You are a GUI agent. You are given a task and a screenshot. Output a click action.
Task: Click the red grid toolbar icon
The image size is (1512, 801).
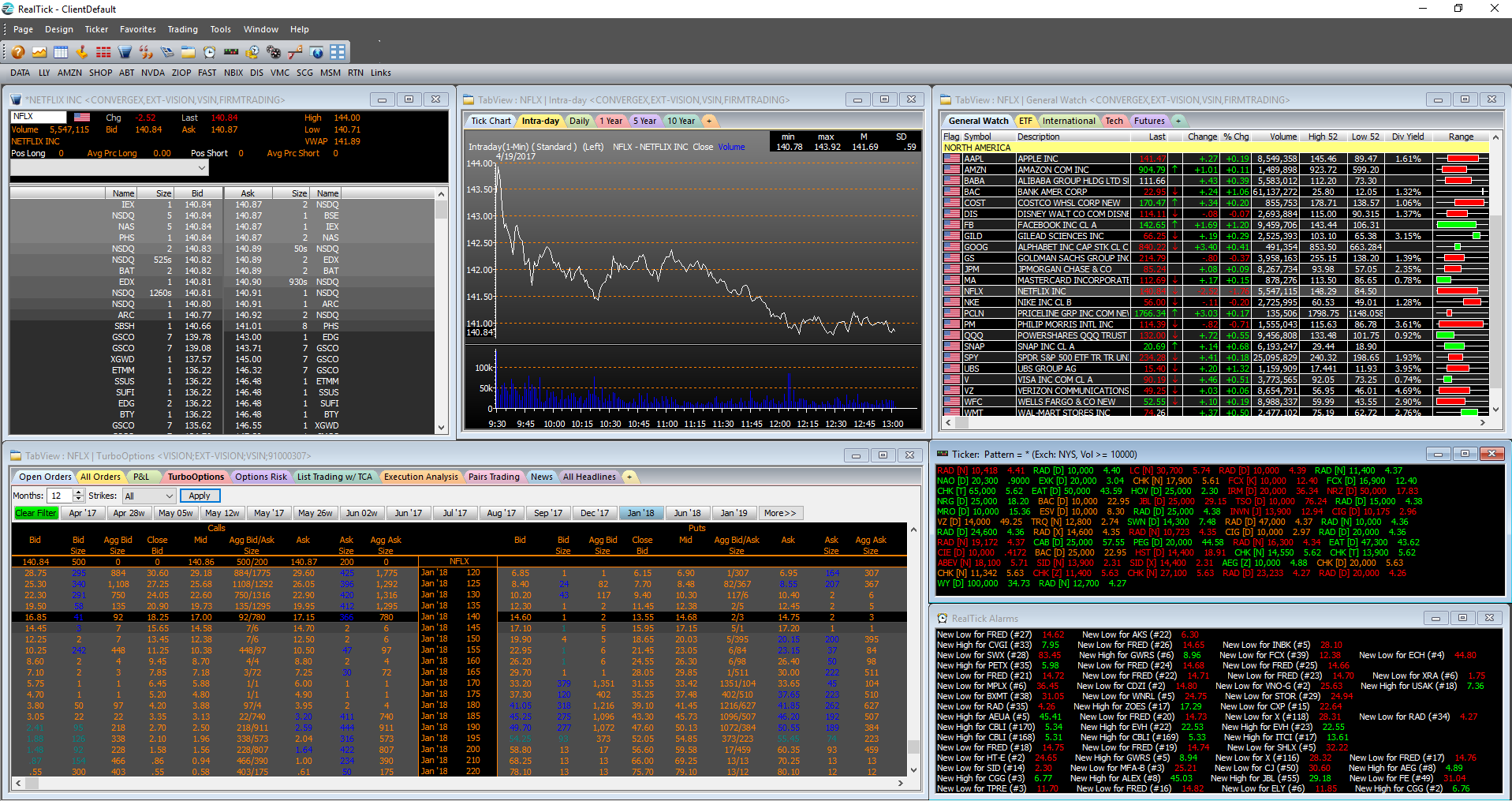pos(103,52)
